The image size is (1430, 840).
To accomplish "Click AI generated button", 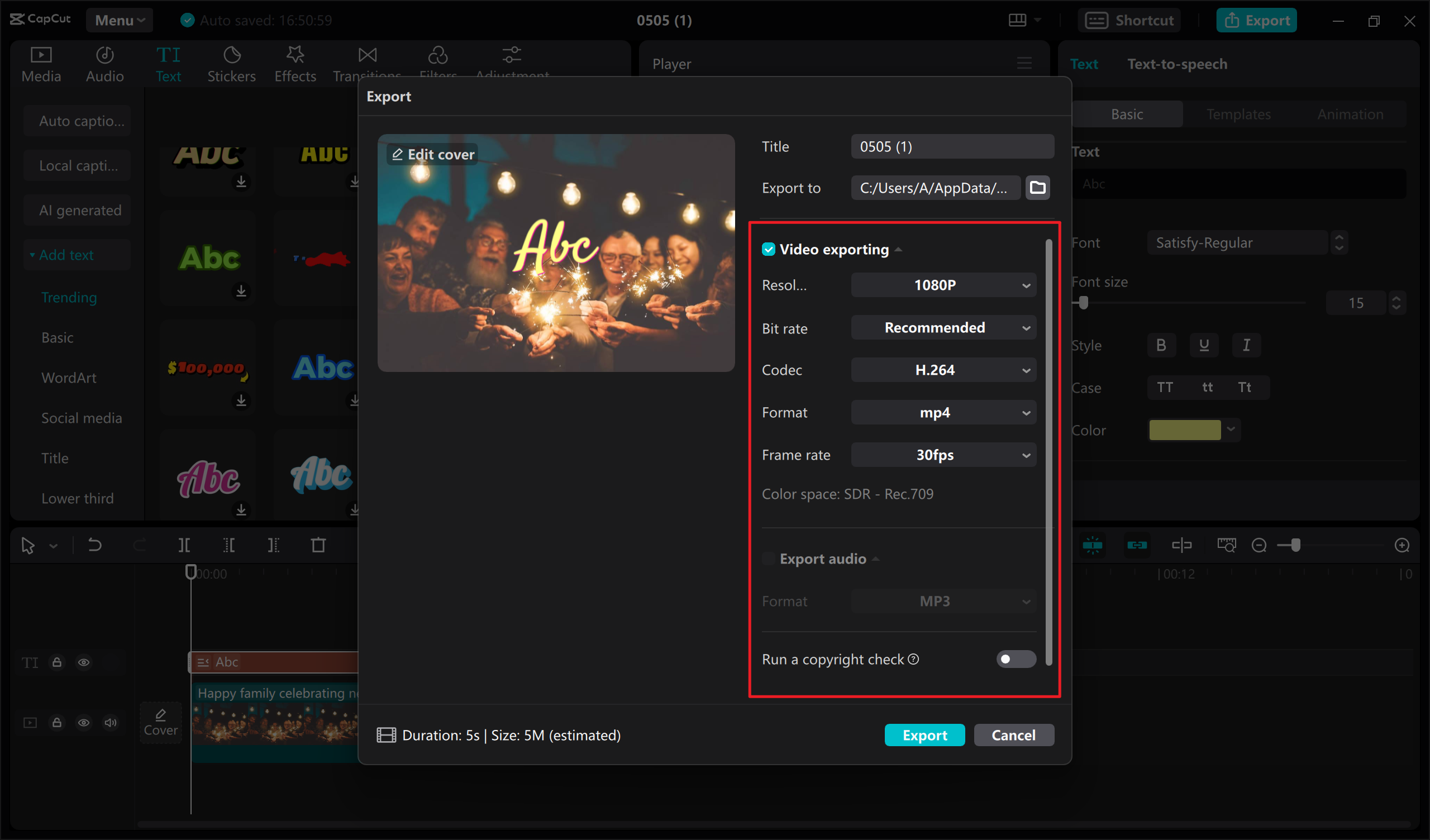I will 77,211.
